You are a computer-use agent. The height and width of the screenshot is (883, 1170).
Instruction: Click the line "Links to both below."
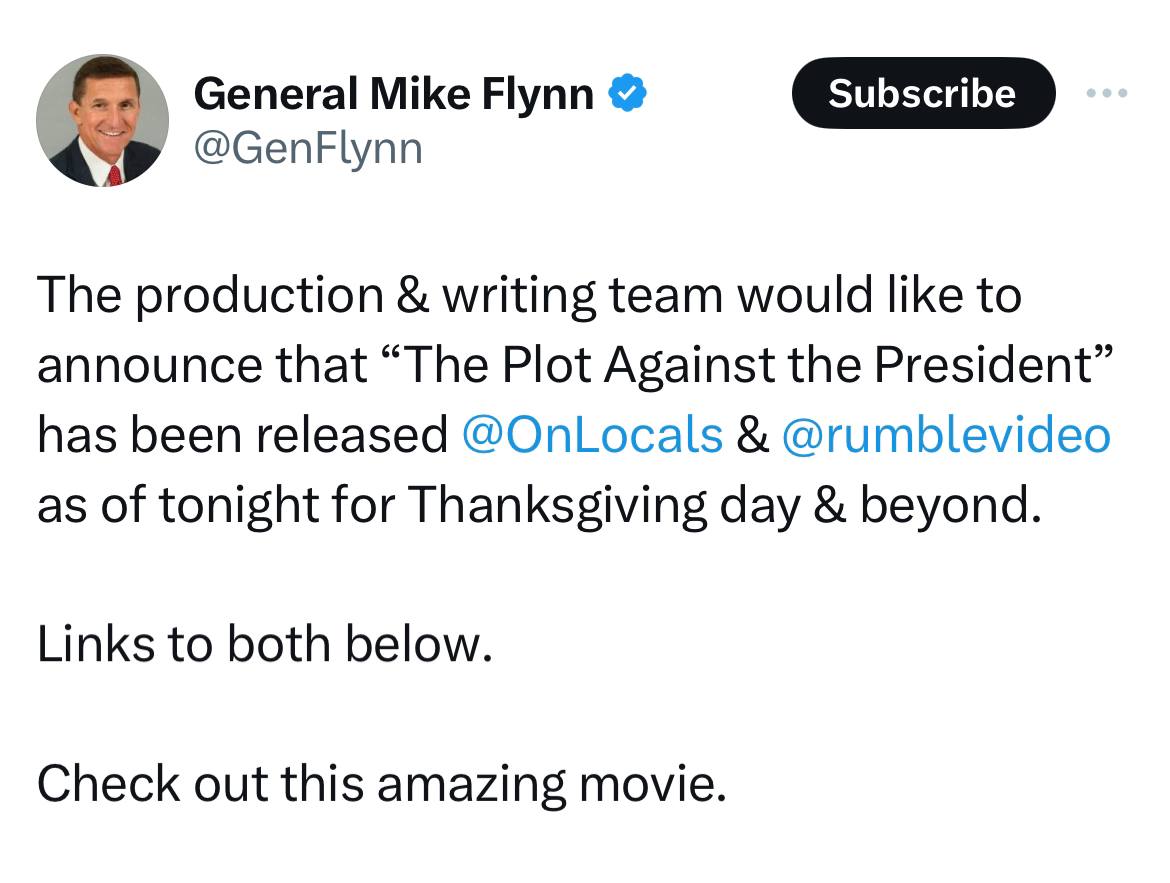265,643
